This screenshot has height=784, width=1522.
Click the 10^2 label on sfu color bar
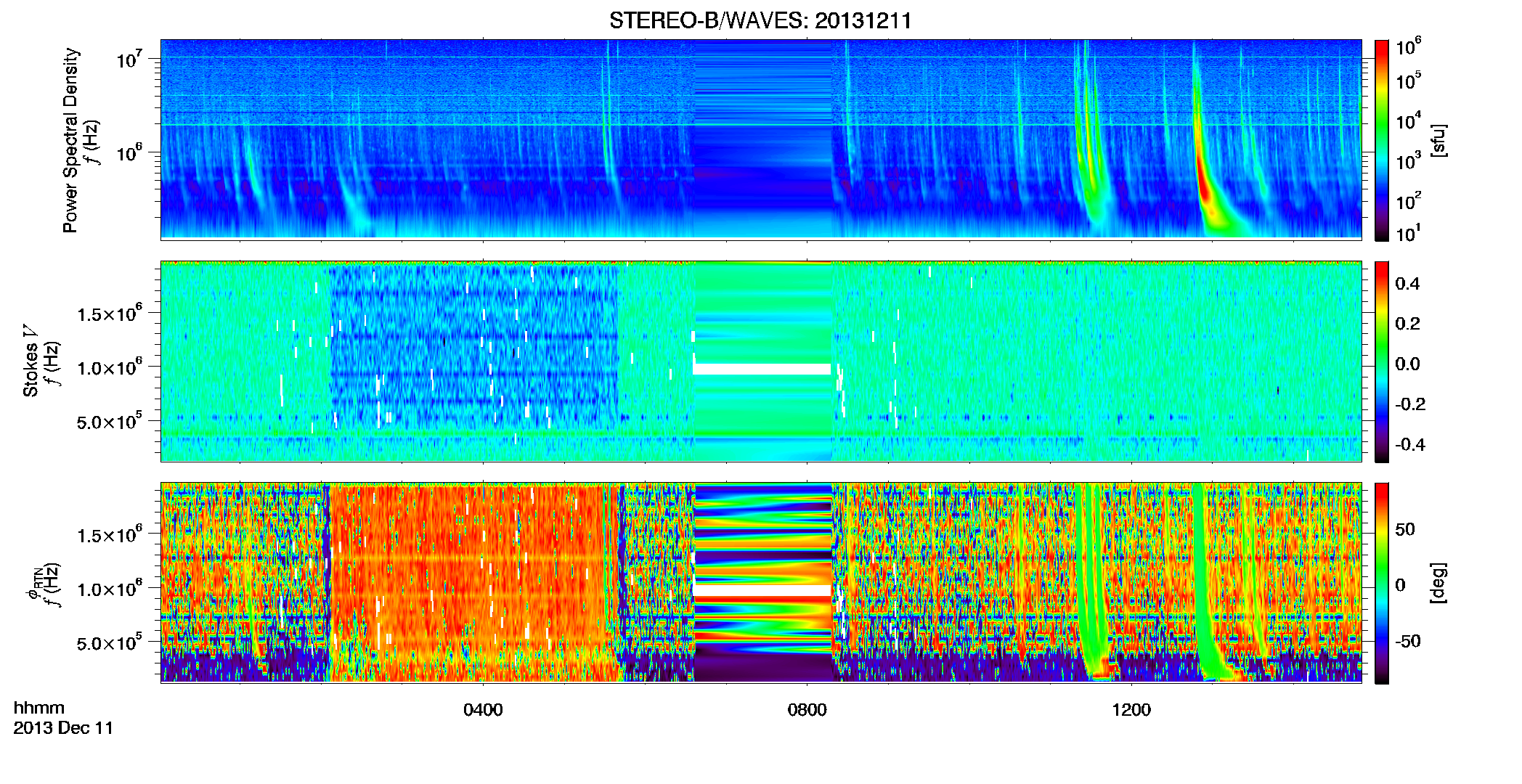[1409, 200]
